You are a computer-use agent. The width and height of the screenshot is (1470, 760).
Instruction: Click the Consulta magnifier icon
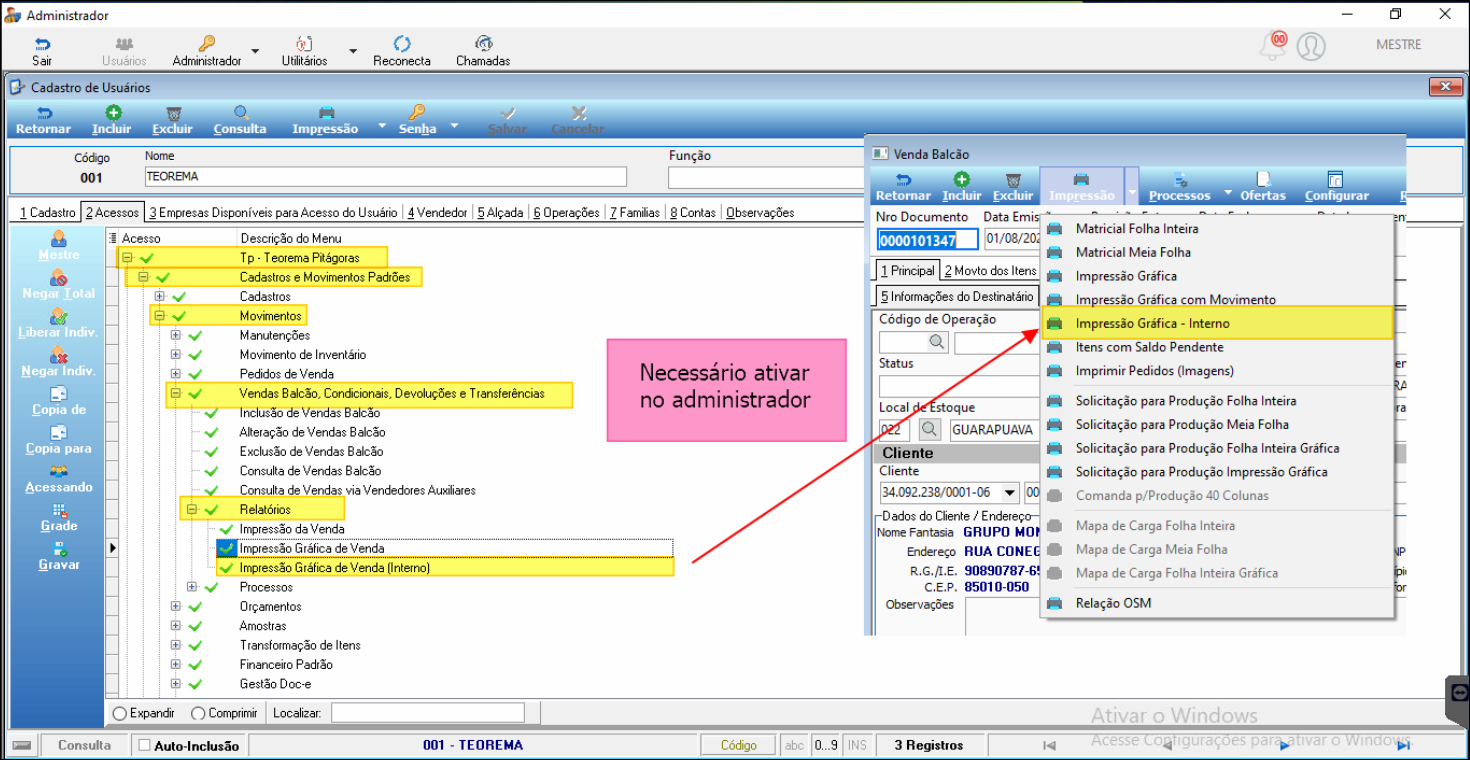point(241,113)
